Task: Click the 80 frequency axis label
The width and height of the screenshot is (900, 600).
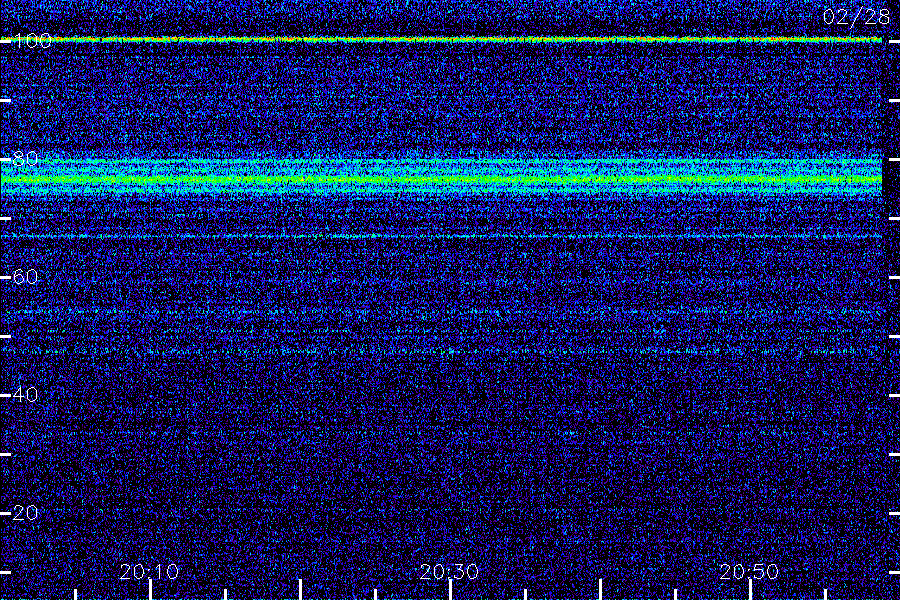Action: [x=25, y=158]
